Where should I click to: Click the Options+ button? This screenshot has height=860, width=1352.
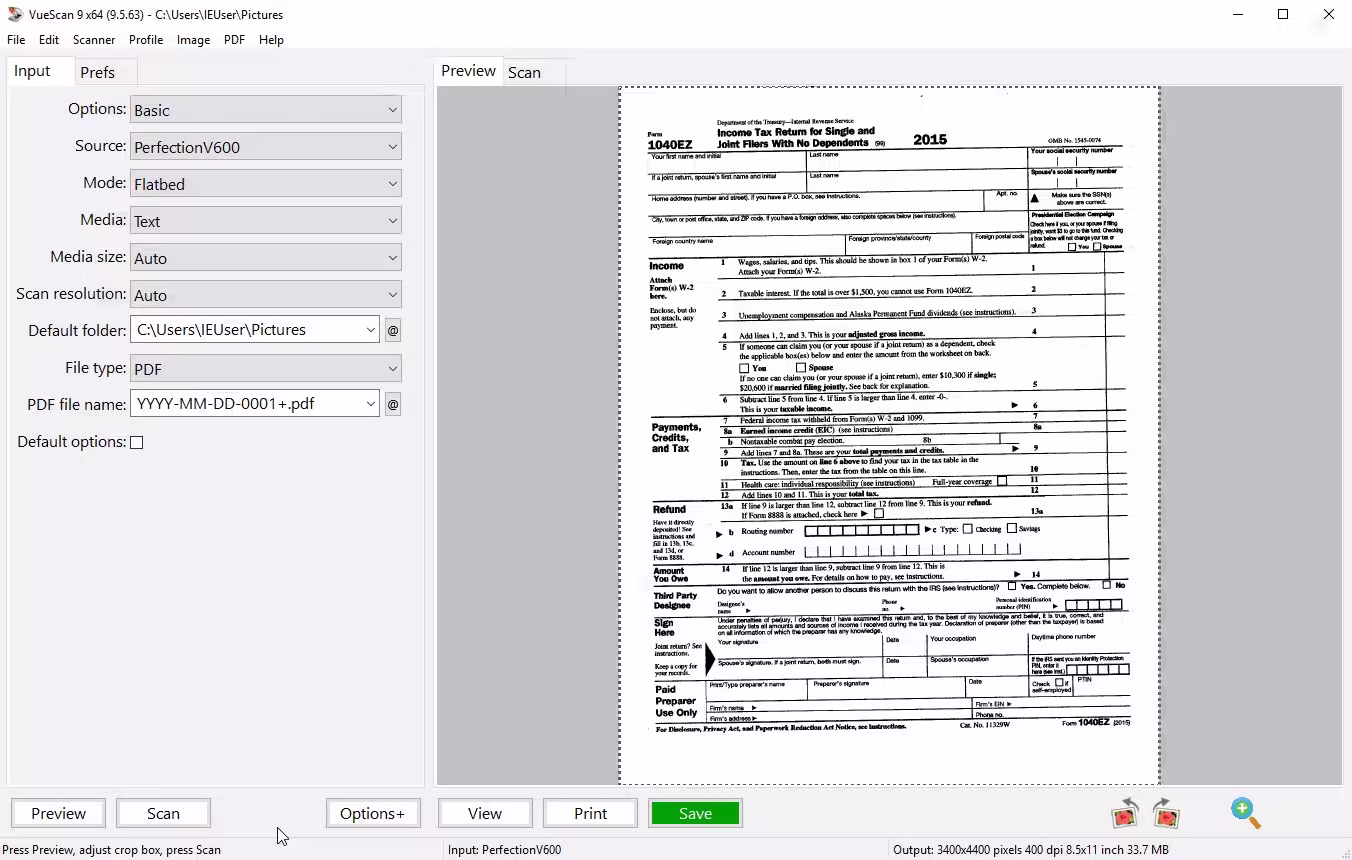point(372,813)
